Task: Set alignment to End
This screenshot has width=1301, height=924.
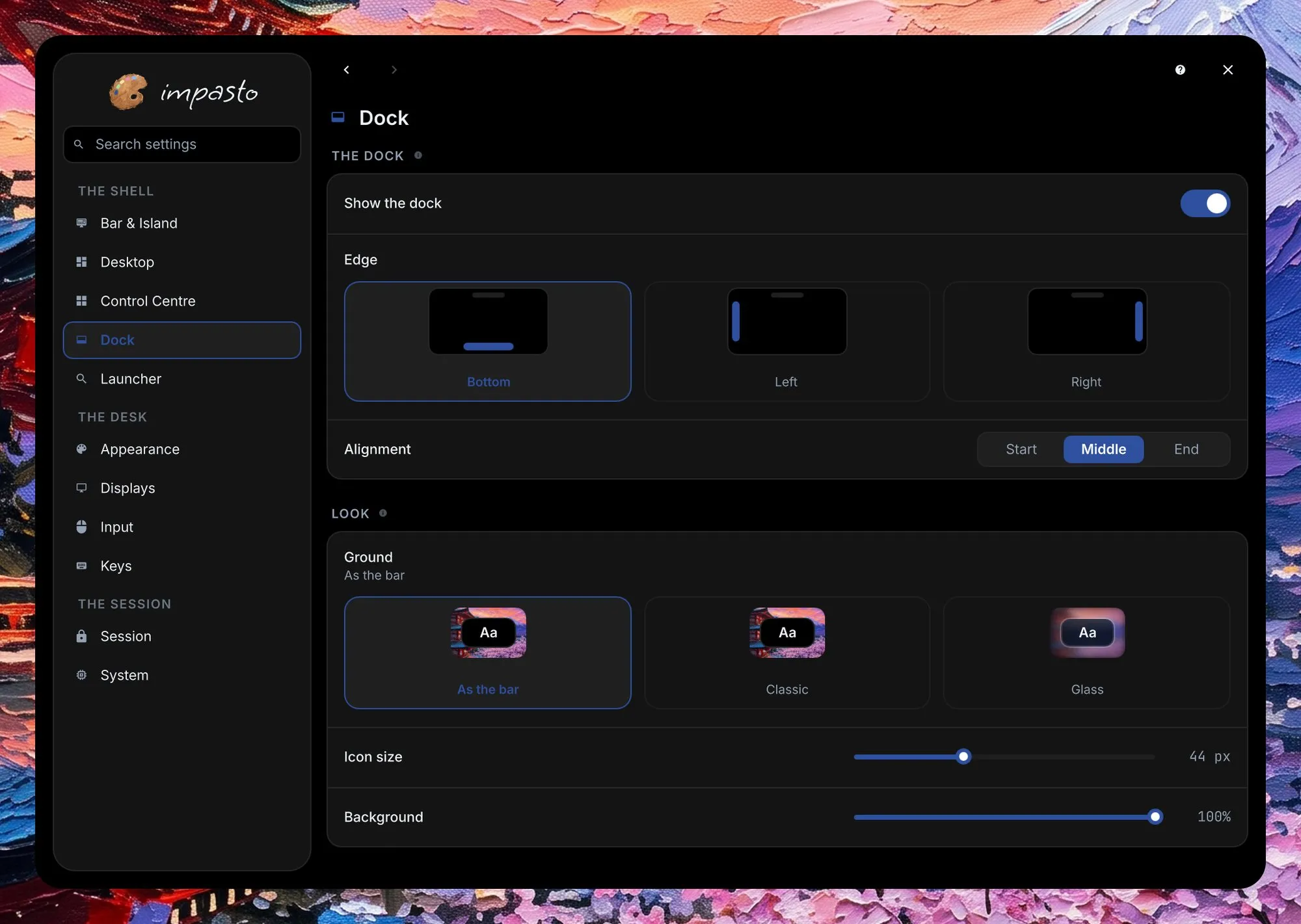Action: click(x=1186, y=449)
